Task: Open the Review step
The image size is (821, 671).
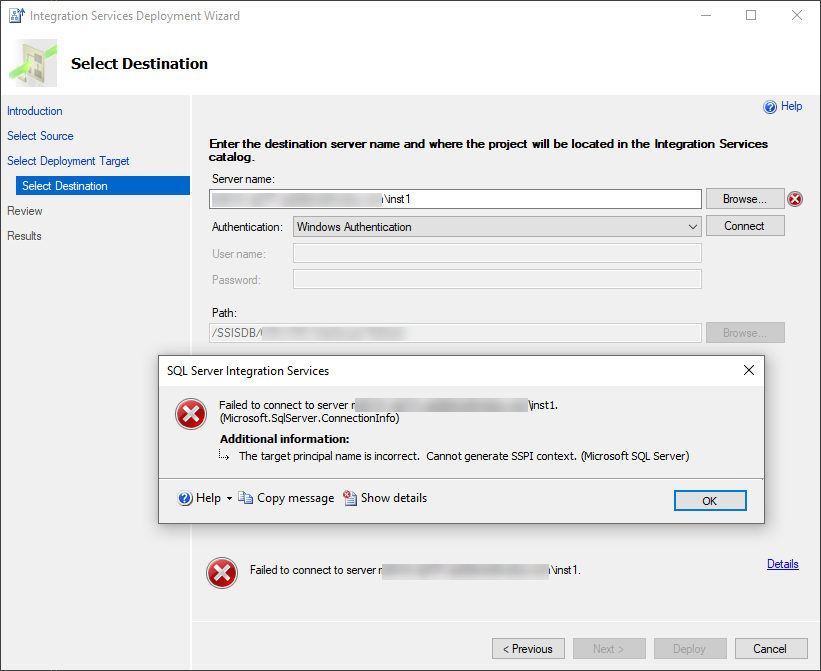Action: coord(25,211)
